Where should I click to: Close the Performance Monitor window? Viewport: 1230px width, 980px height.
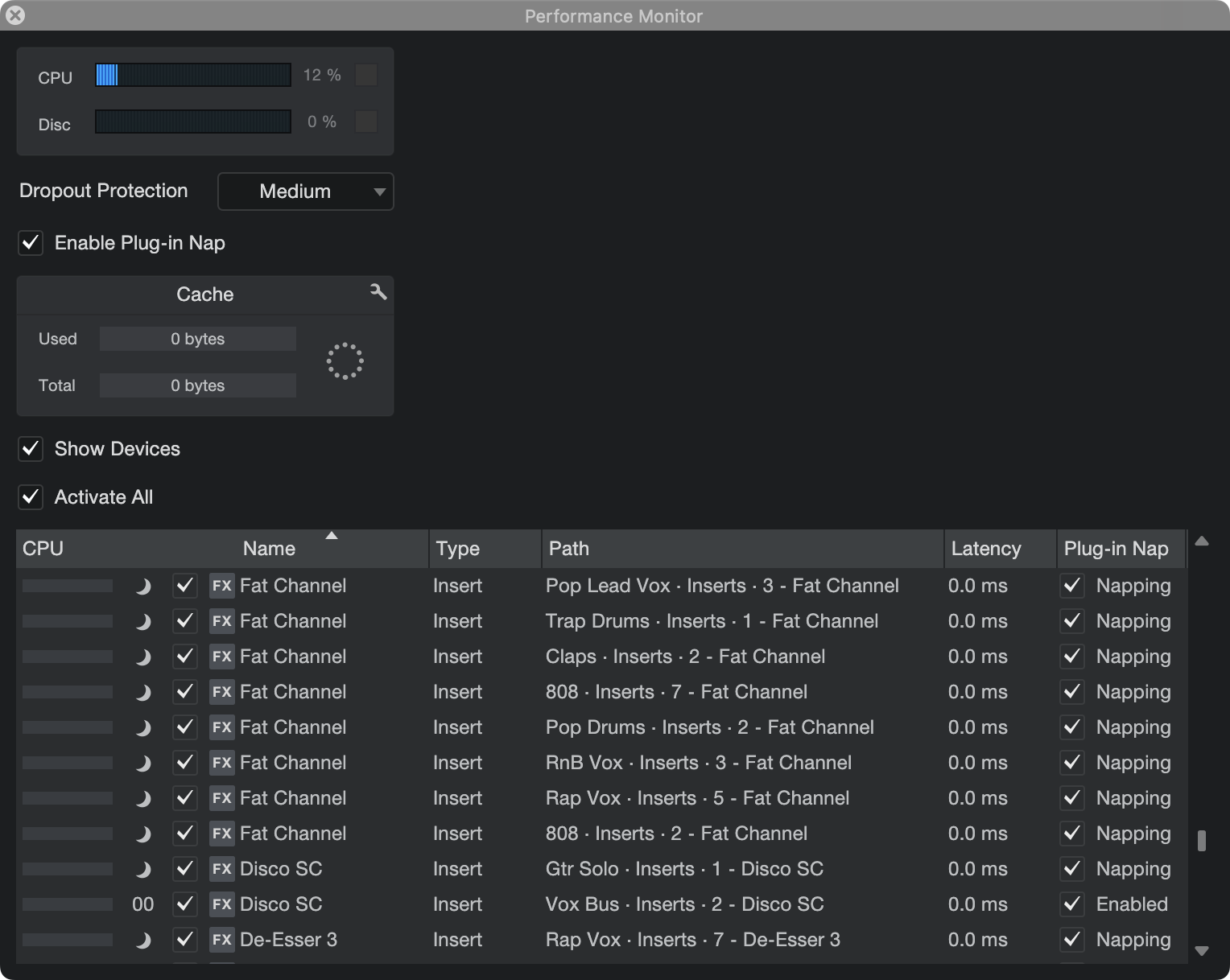(x=15, y=15)
